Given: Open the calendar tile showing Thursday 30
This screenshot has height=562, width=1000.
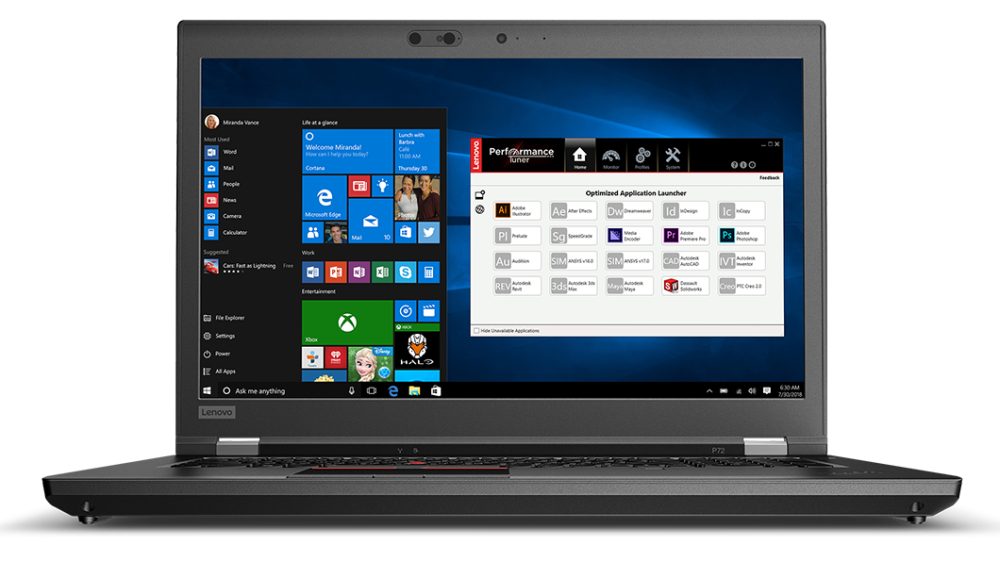Looking at the screenshot, I should (x=417, y=151).
